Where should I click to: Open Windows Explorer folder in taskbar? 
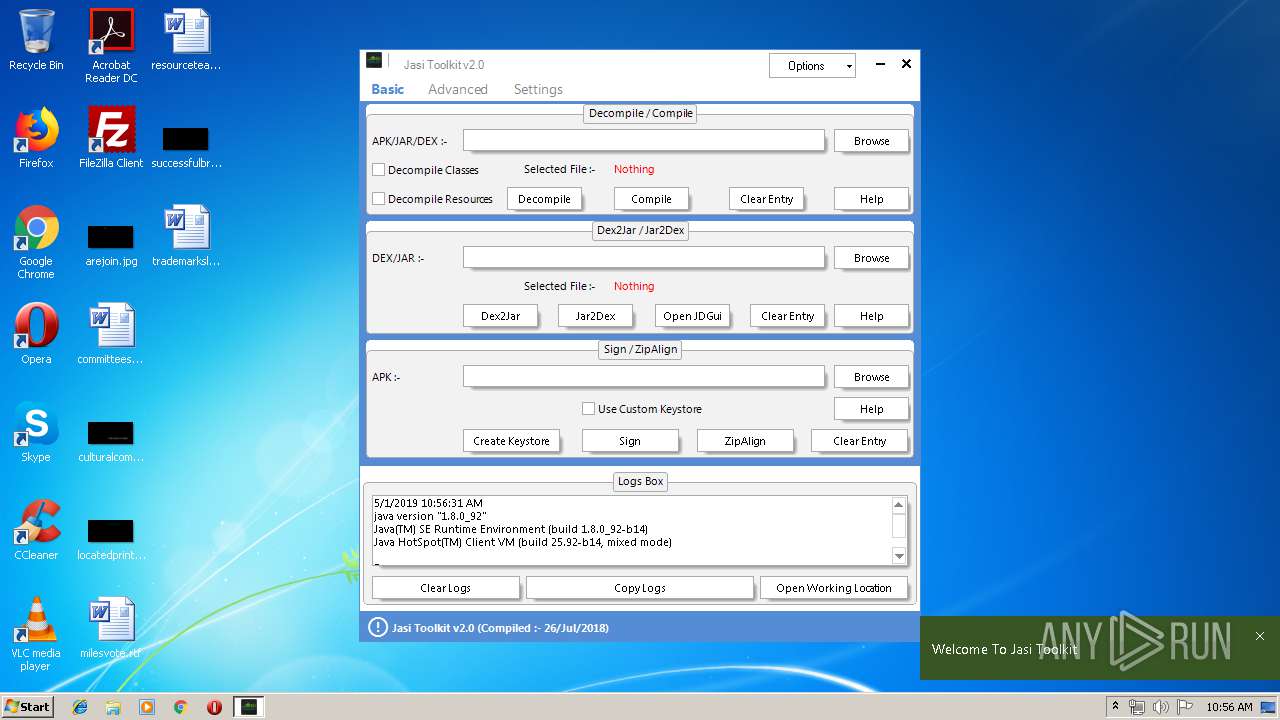pyautogui.click(x=113, y=707)
